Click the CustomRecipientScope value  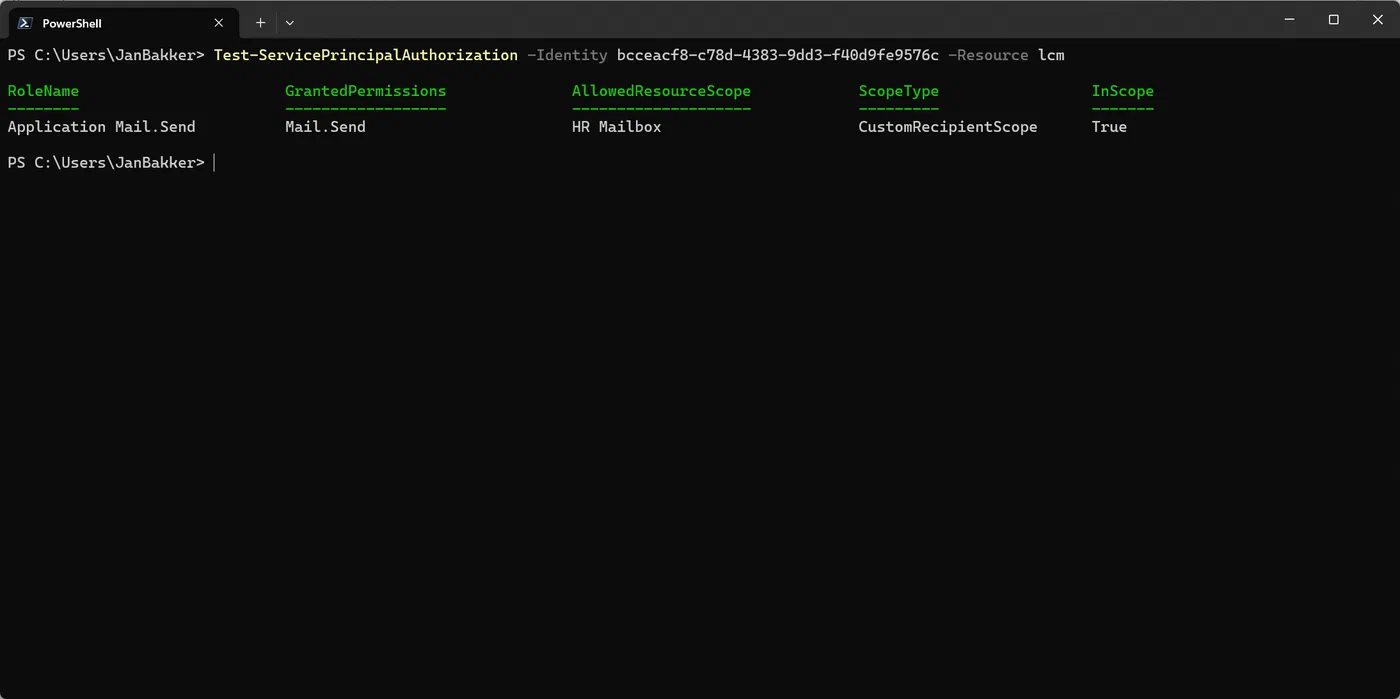pyautogui.click(x=948, y=127)
